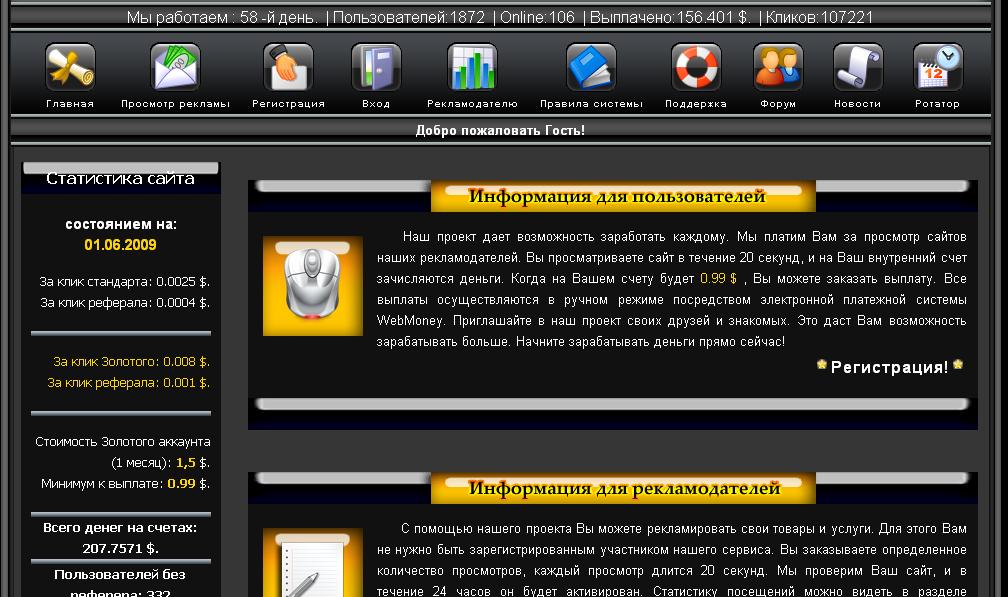Click the Поддержка lifebuoy icon
This screenshot has width=1008, height=597.
(x=696, y=67)
